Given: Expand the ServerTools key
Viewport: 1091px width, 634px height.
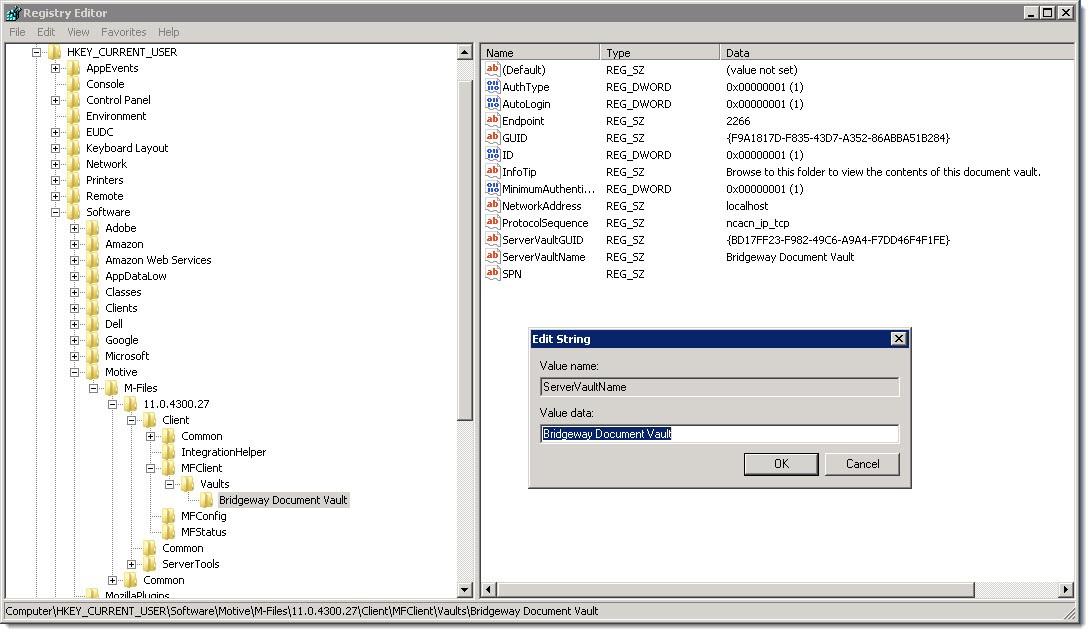Looking at the screenshot, I should [x=132, y=564].
